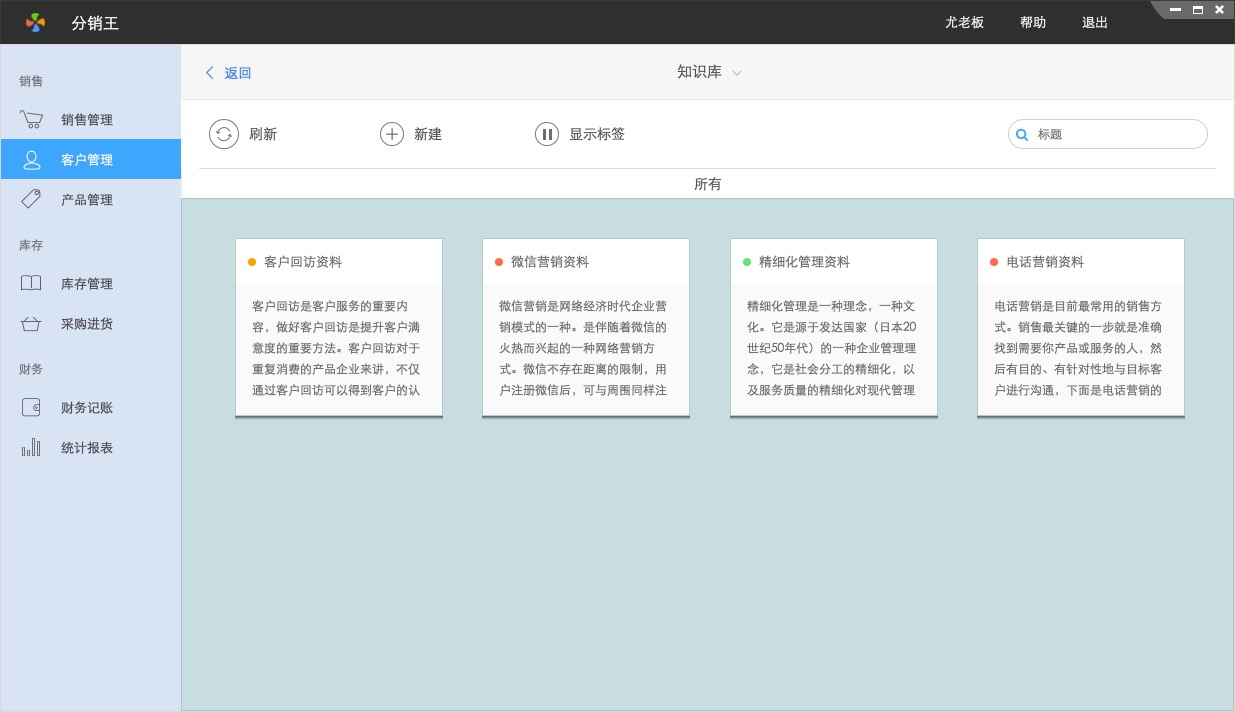
Task: Select the 客户管理 person icon
Action: click(x=31, y=160)
